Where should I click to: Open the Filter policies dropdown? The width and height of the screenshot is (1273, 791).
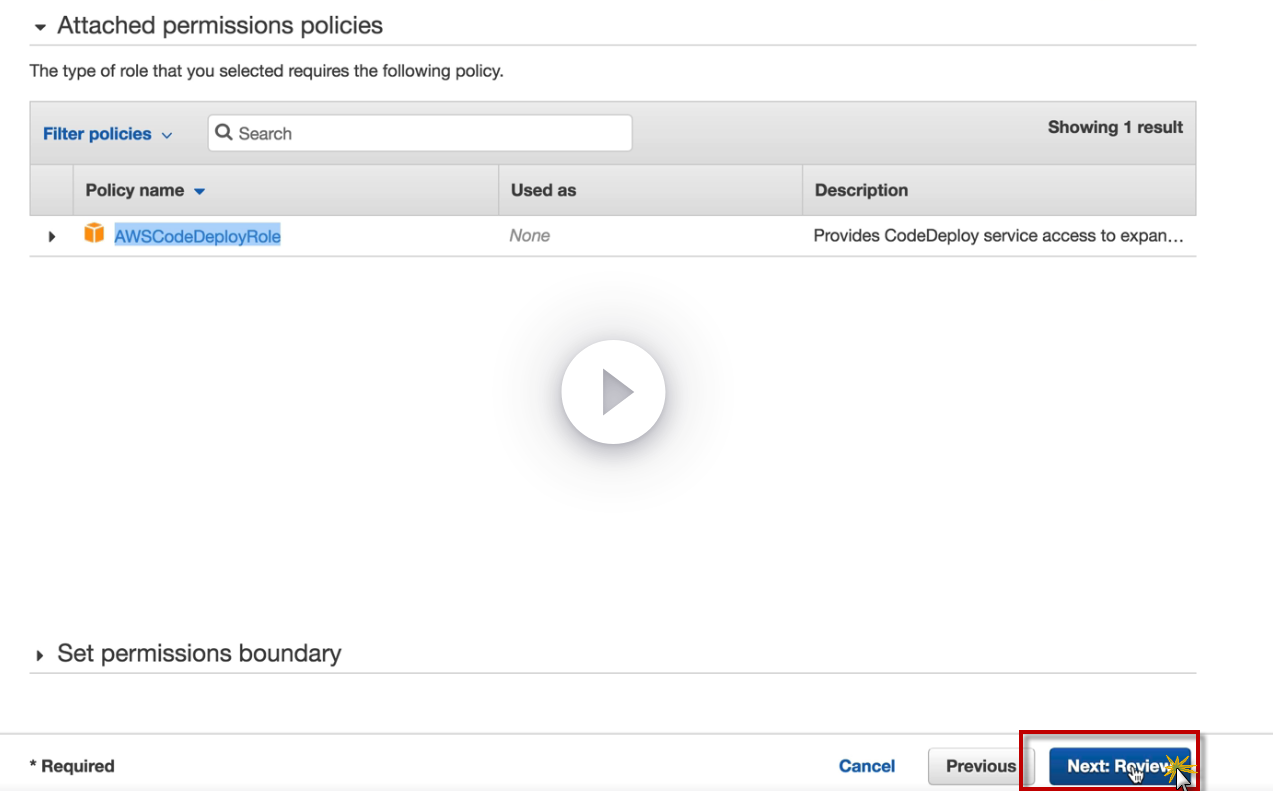[107, 134]
